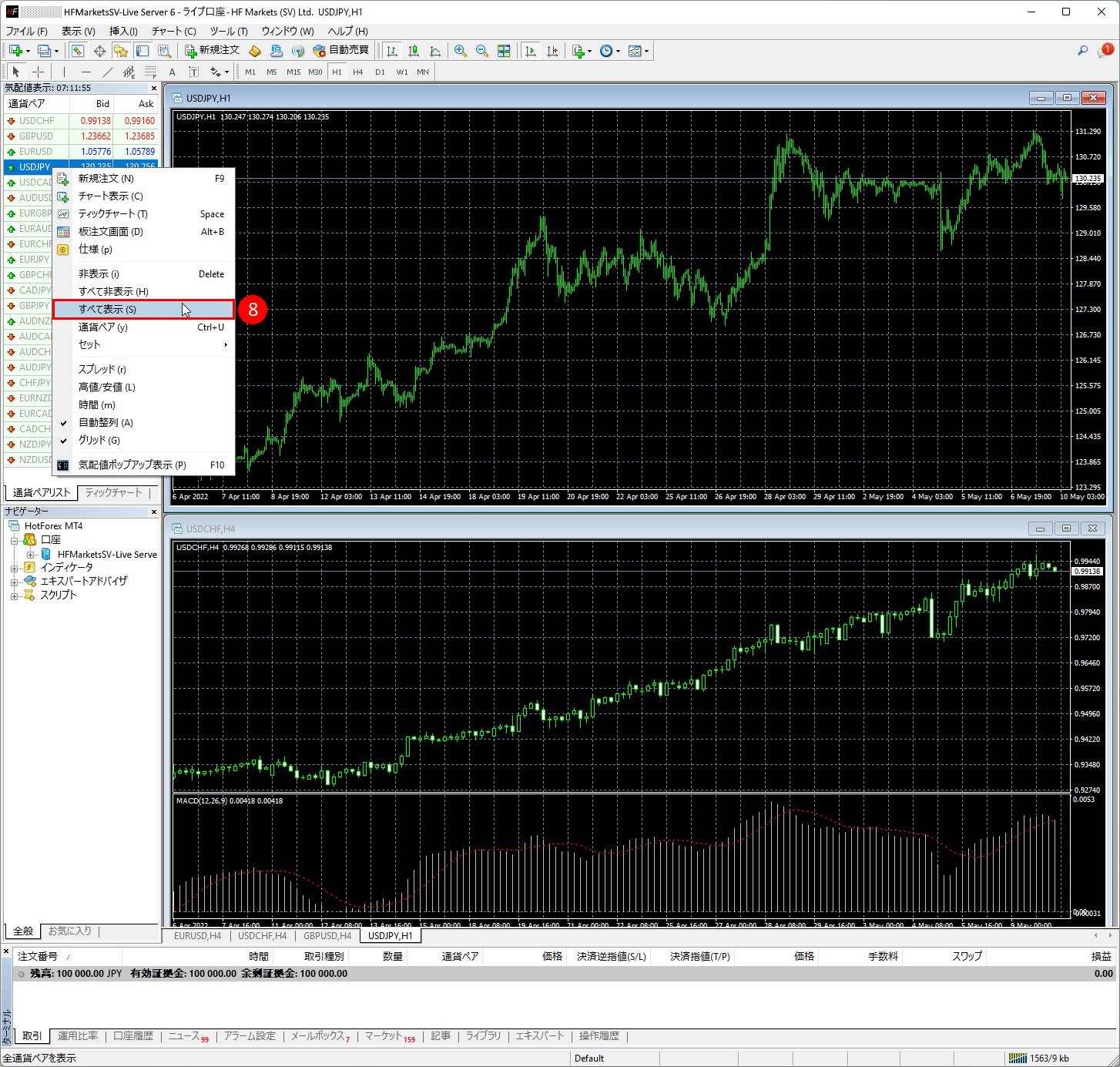This screenshot has width=1120, height=1067.
Task: Expand the インディケータ tree node
Action: point(15,568)
